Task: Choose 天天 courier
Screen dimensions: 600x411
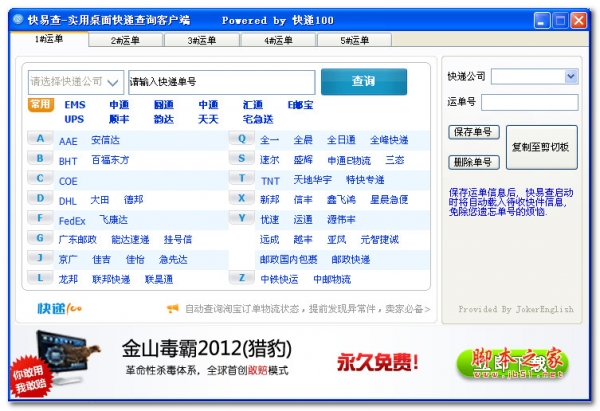Action: pyautogui.click(x=208, y=119)
